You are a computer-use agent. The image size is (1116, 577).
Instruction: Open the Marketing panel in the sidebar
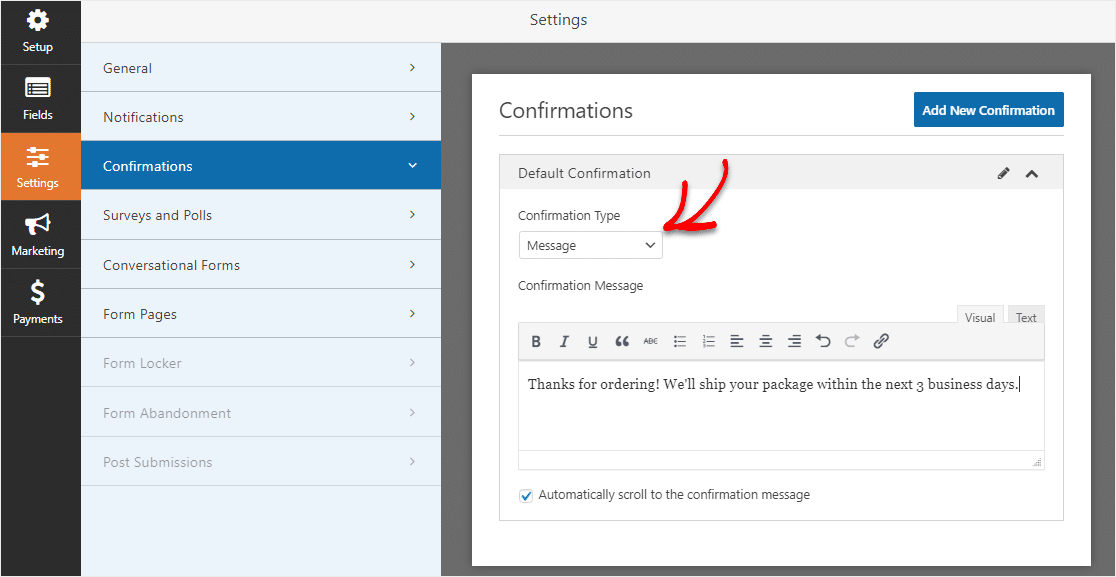tap(38, 235)
